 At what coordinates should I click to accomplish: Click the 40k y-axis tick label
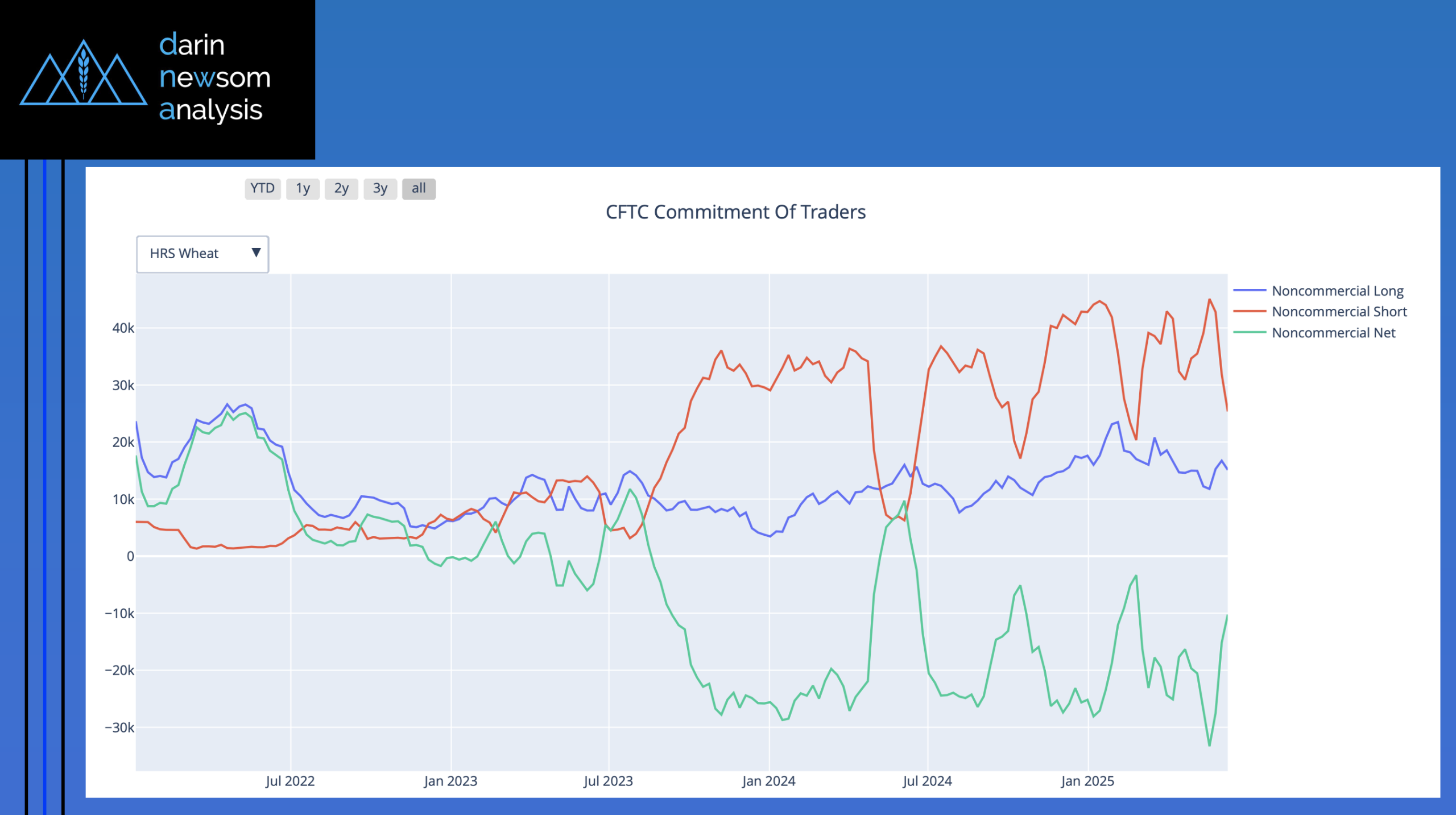(x=123, y=328)
